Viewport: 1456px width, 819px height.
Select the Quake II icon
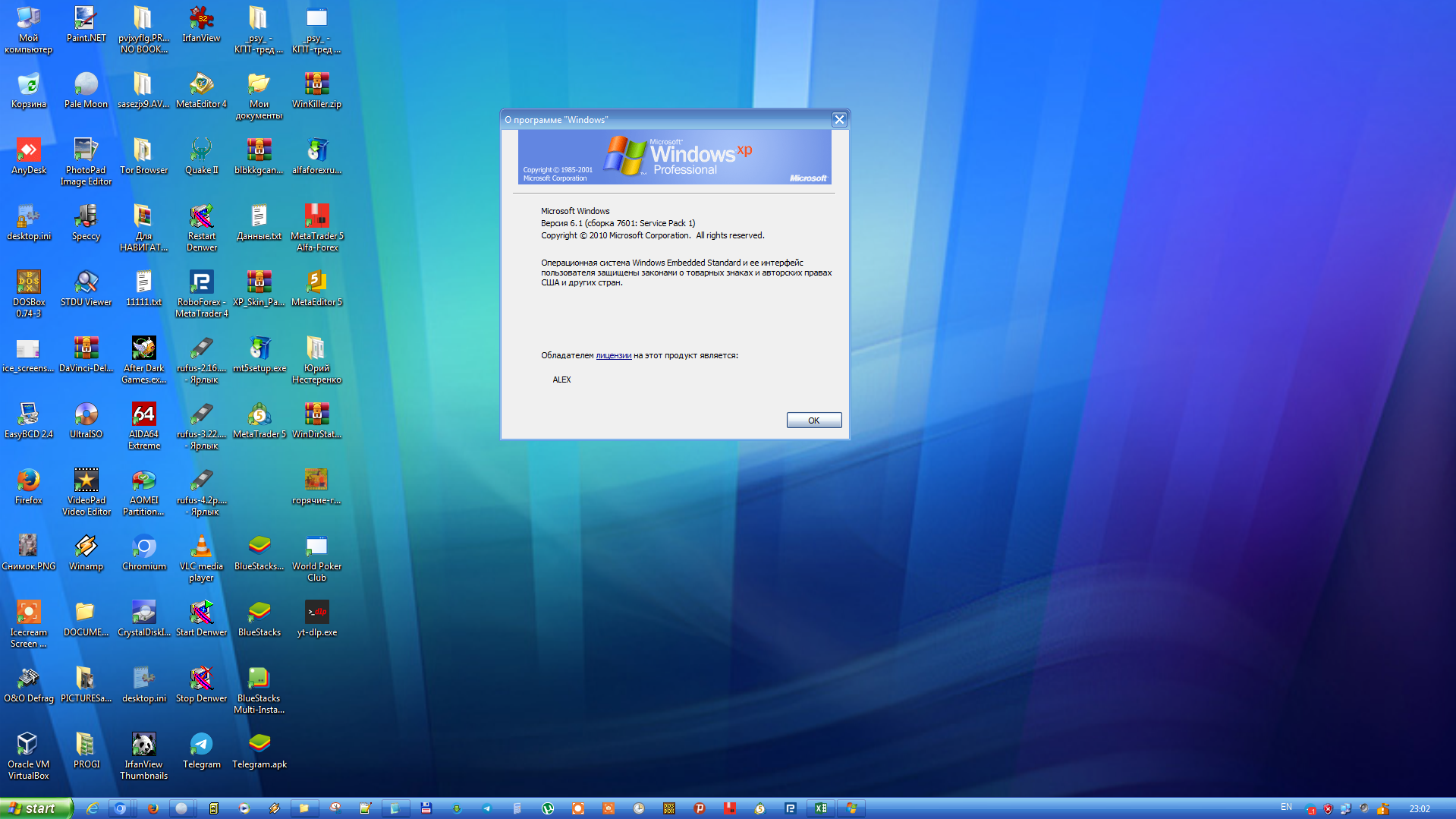coord(201,157)
